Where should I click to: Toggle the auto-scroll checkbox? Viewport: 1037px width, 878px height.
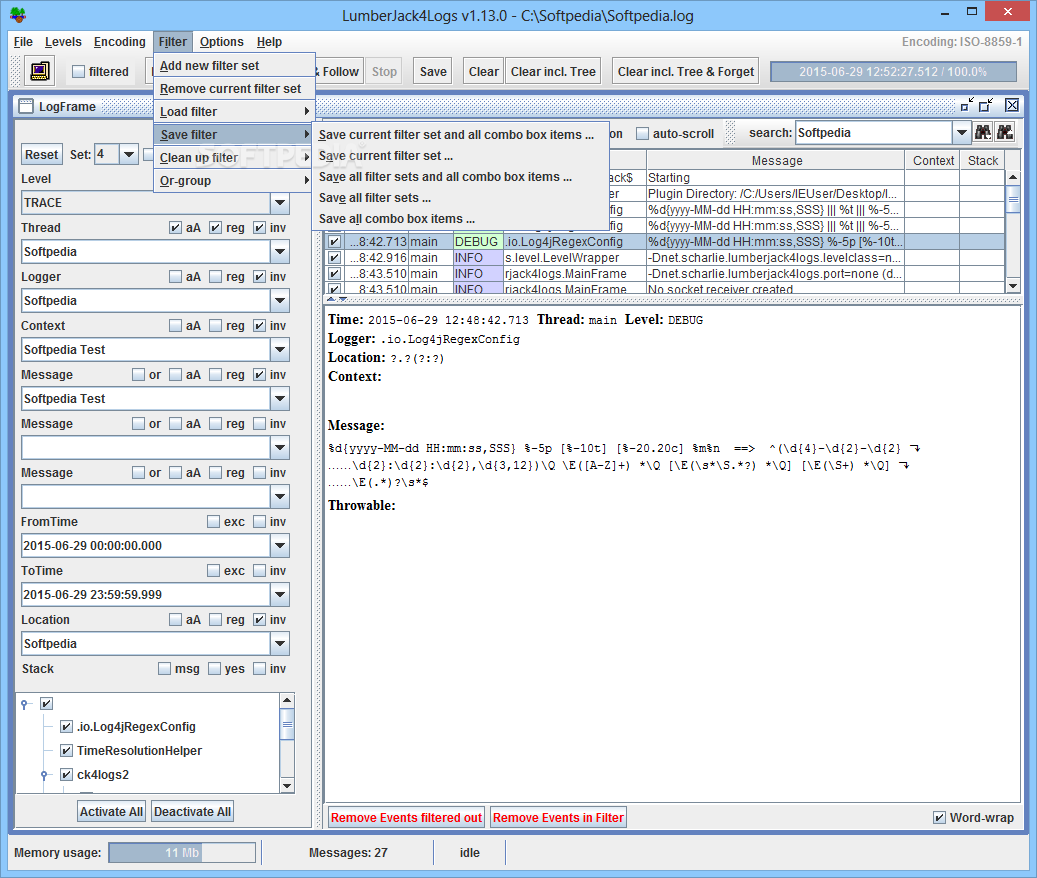point(642,134)
